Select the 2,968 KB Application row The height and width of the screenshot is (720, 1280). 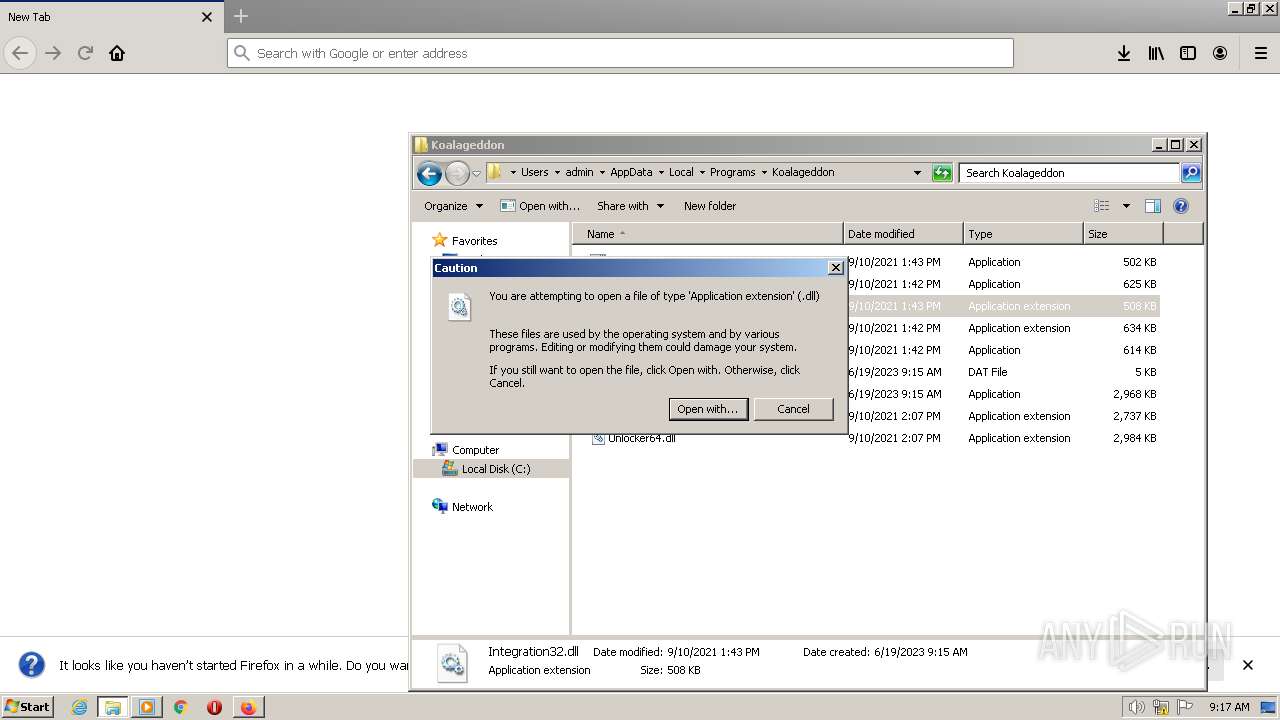pos(866,394)
